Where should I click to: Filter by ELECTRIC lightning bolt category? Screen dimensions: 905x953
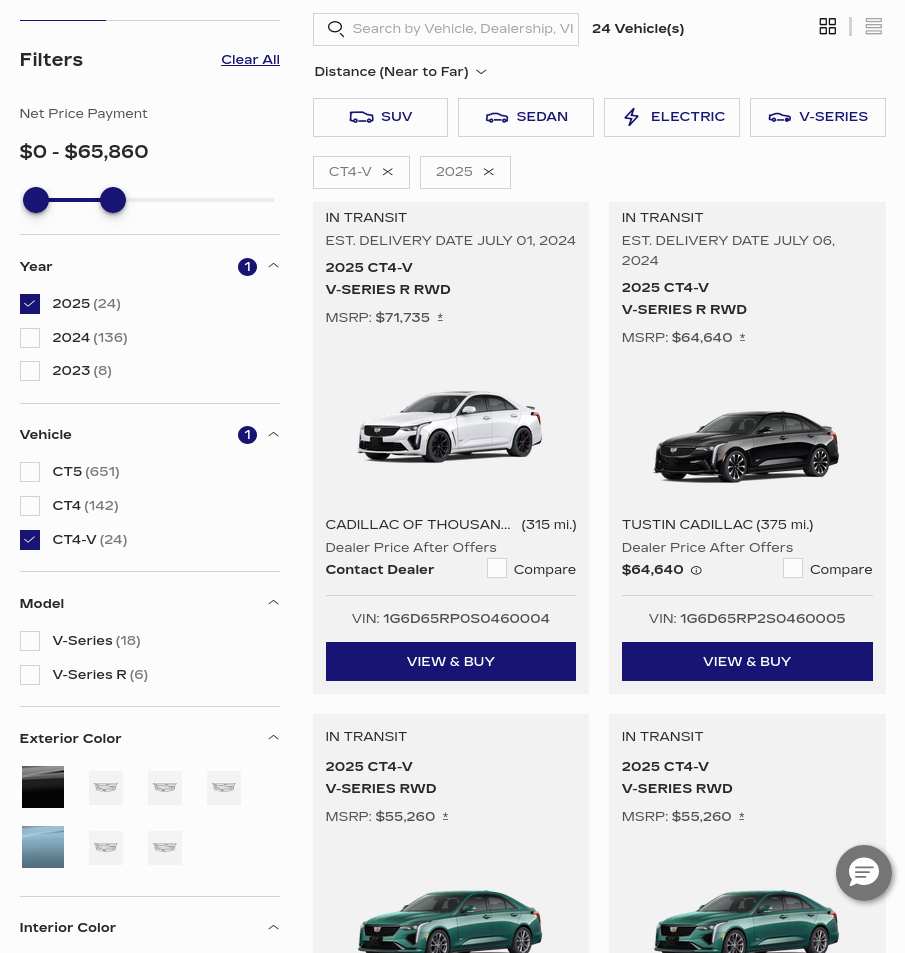pyautogui.click(x=672, y=117)
